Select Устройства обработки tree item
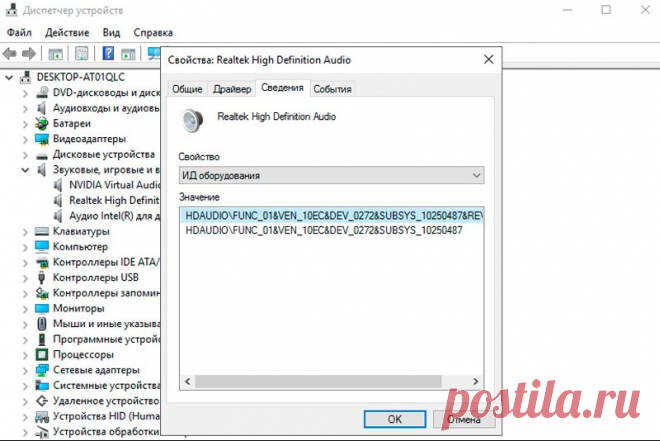 tap(106, 432)
